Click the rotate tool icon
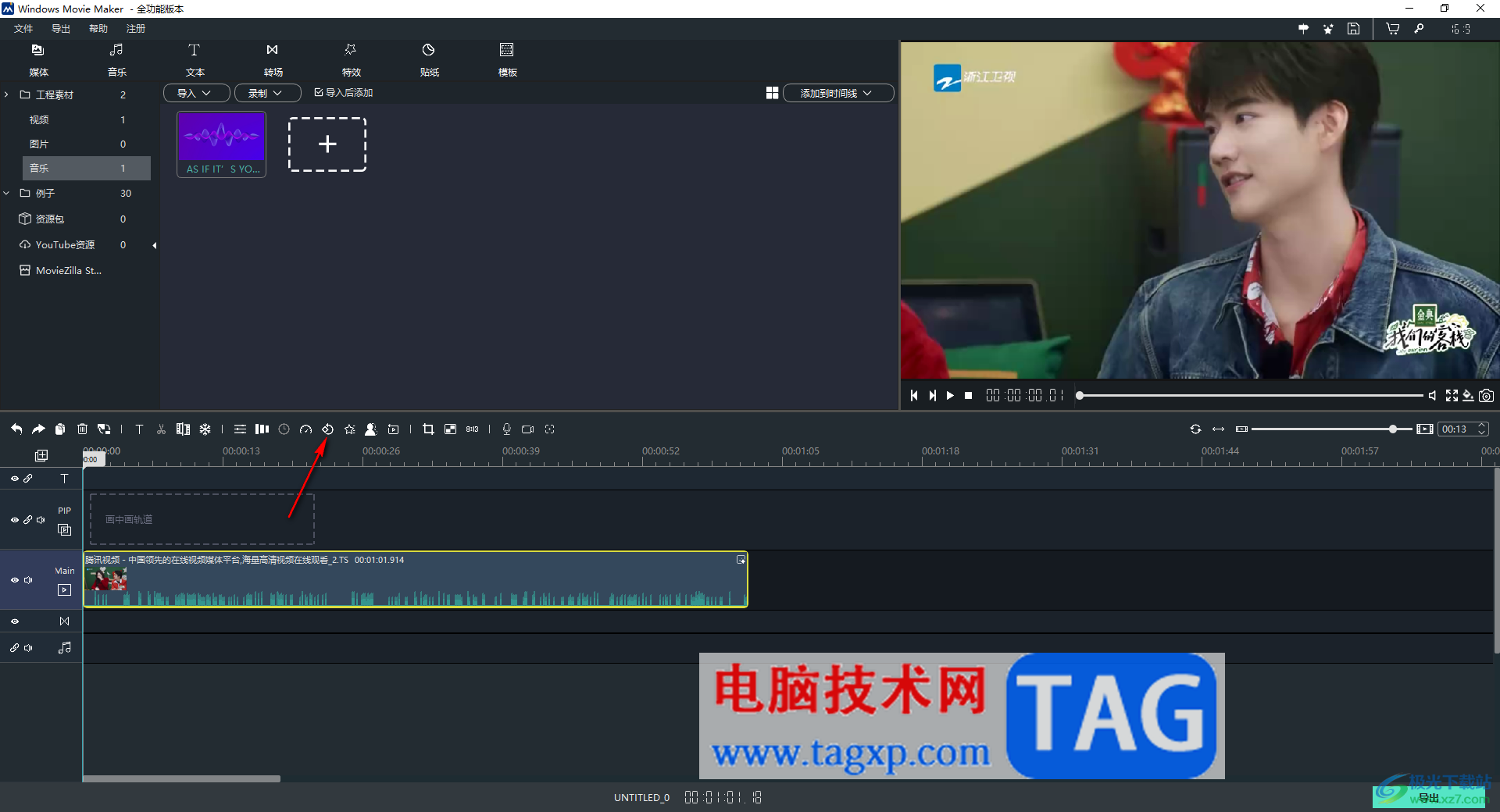The image size is (1500, 812). click(327, 429)
